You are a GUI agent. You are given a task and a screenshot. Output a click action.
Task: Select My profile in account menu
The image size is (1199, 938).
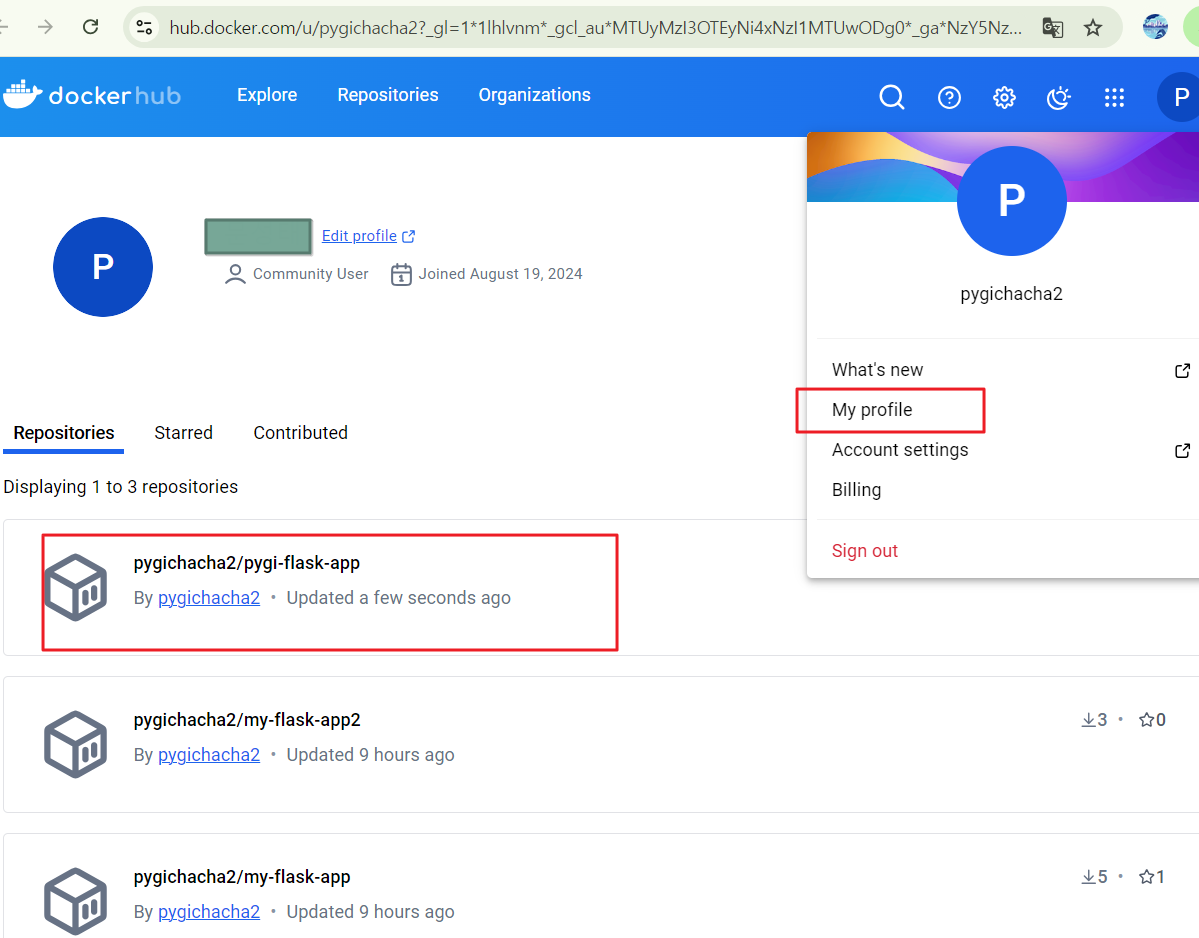[872, 410]
